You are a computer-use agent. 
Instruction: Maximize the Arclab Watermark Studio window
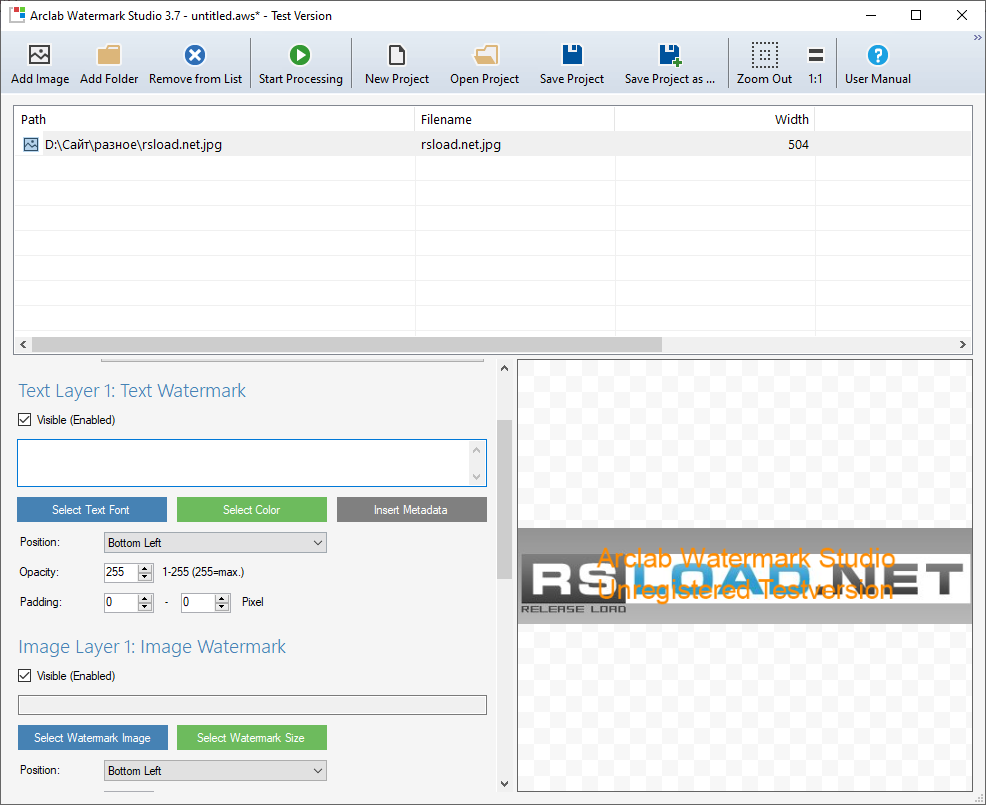tap(916, 15)
